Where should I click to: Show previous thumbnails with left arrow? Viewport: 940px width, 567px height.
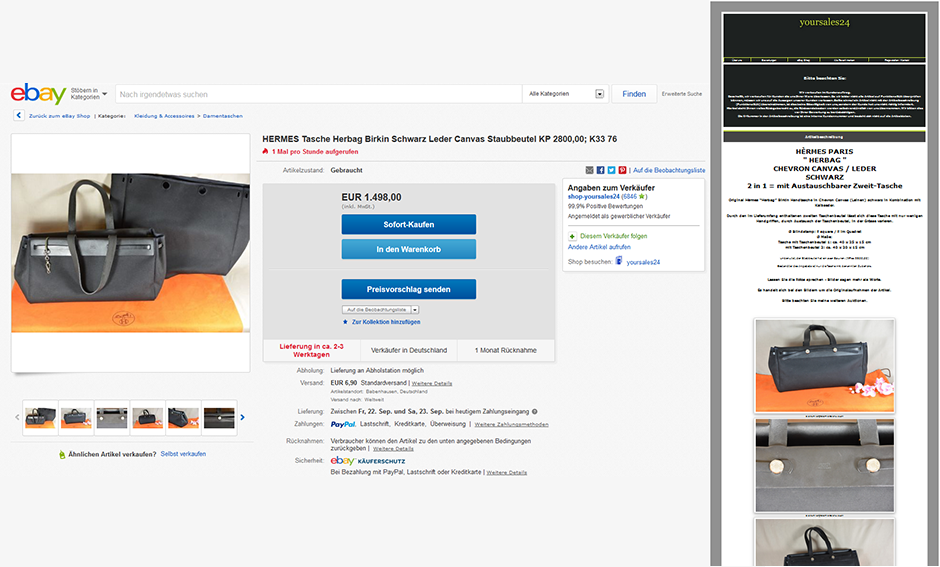click(x=17, y=417)
